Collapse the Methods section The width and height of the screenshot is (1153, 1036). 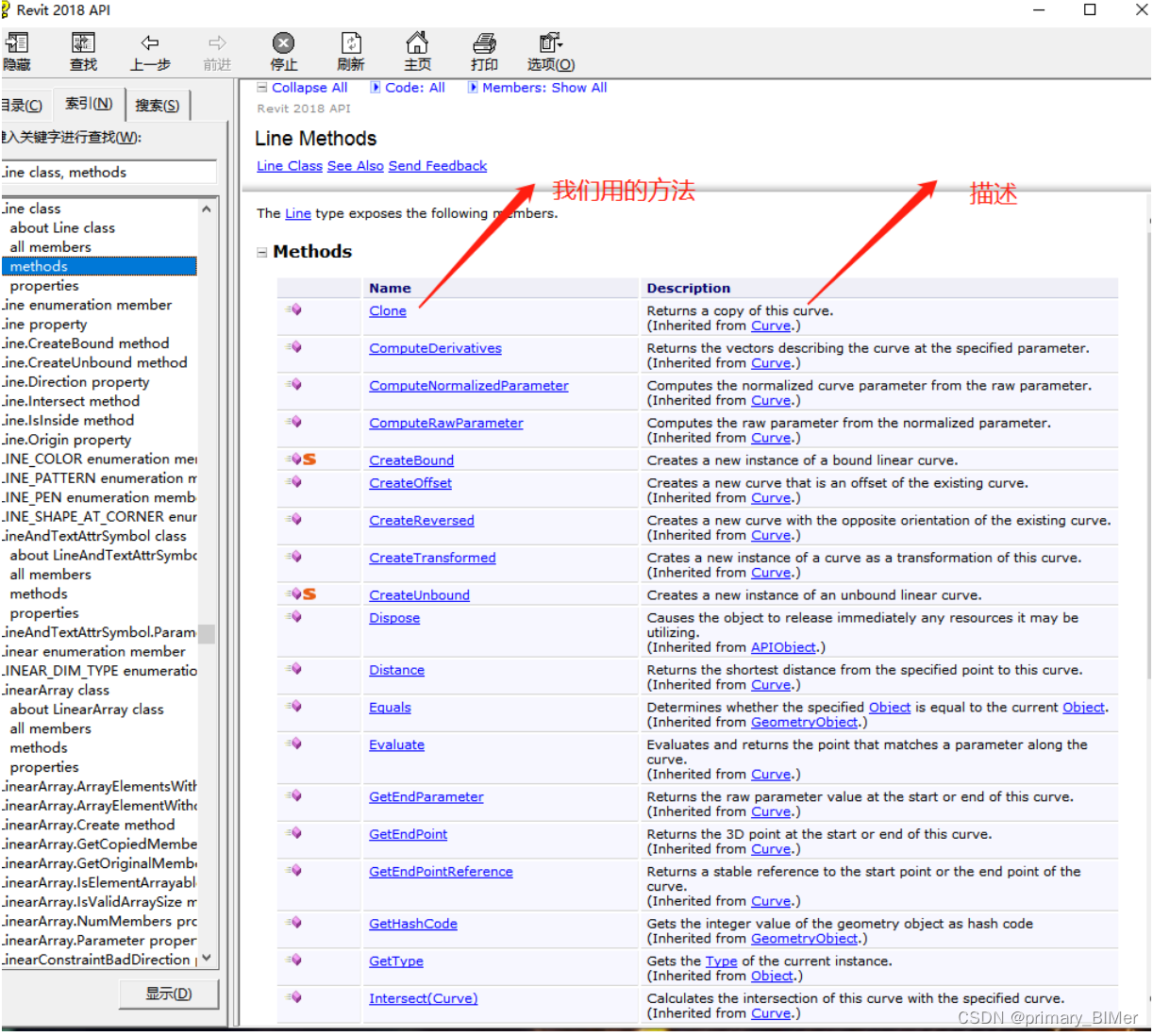click(262, 253)
